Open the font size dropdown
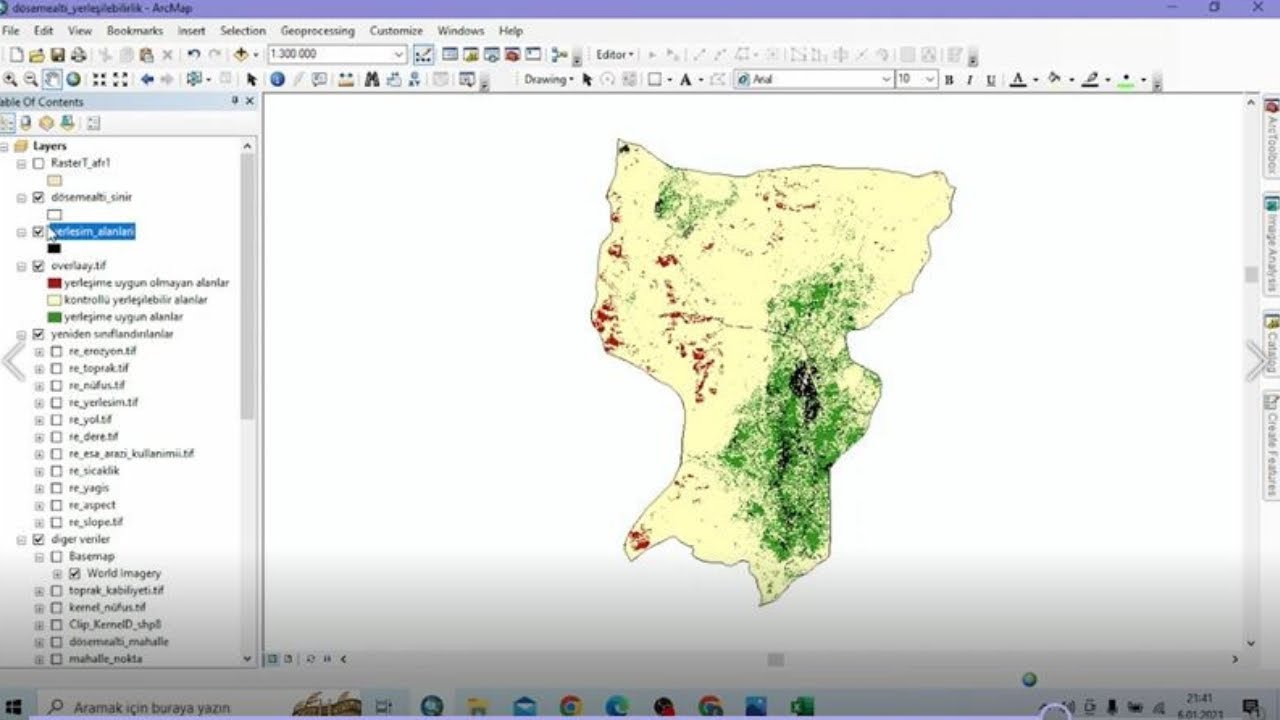Image resolution: width=1280 pixels, height=720 pixels. click(930, 80)
